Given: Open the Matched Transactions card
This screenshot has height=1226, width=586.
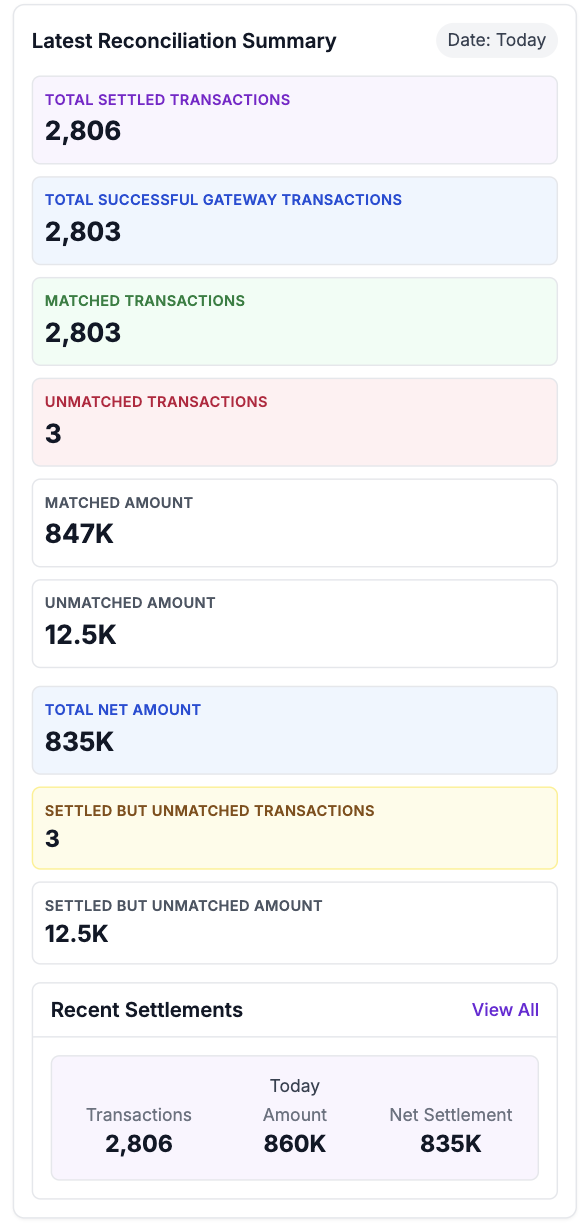Looking at the screenshot, I should tap(295, 320).
